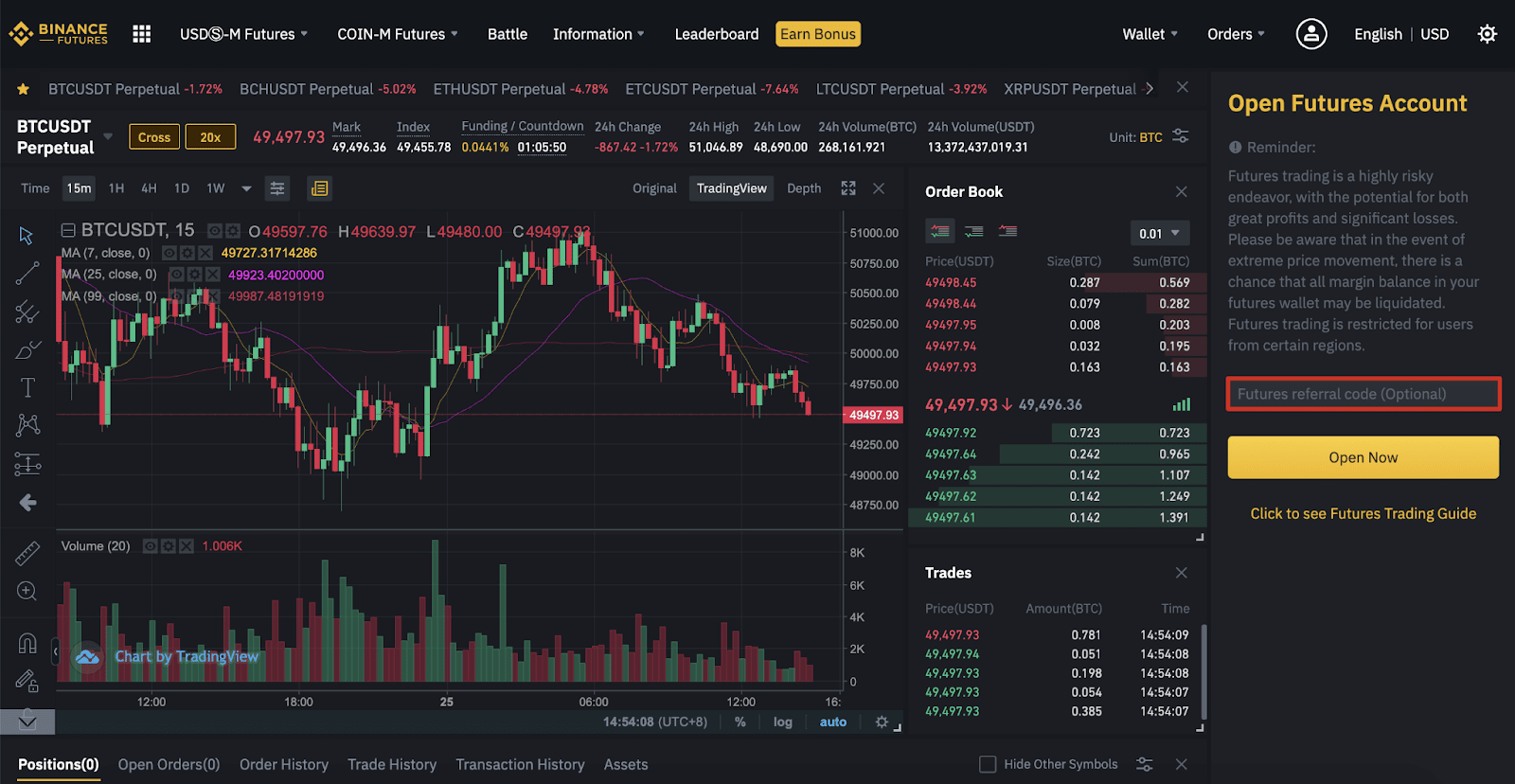Select the trend line drawing tool
1515x784 pixels.
(27, 274)
